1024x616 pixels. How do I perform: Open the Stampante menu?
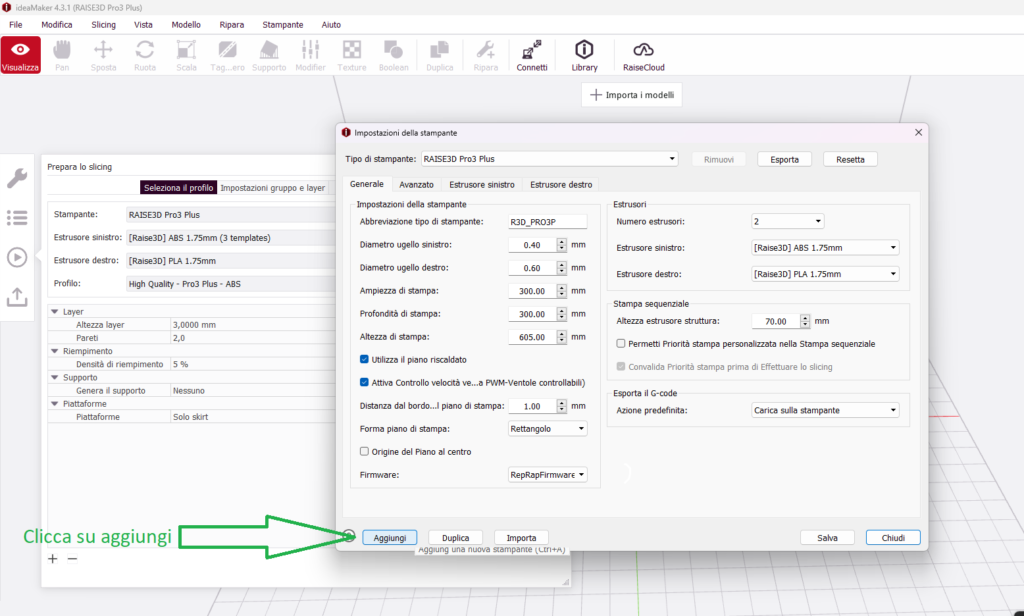click(283, 25)
